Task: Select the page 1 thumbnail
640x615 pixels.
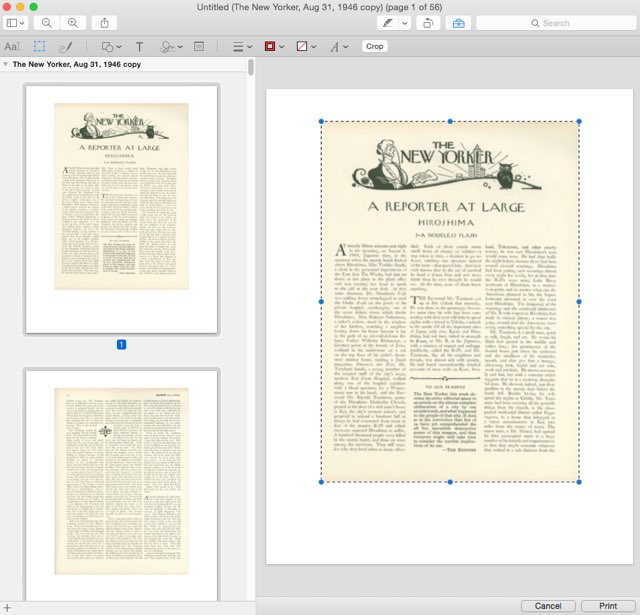Action: click(x=121, y=209)
